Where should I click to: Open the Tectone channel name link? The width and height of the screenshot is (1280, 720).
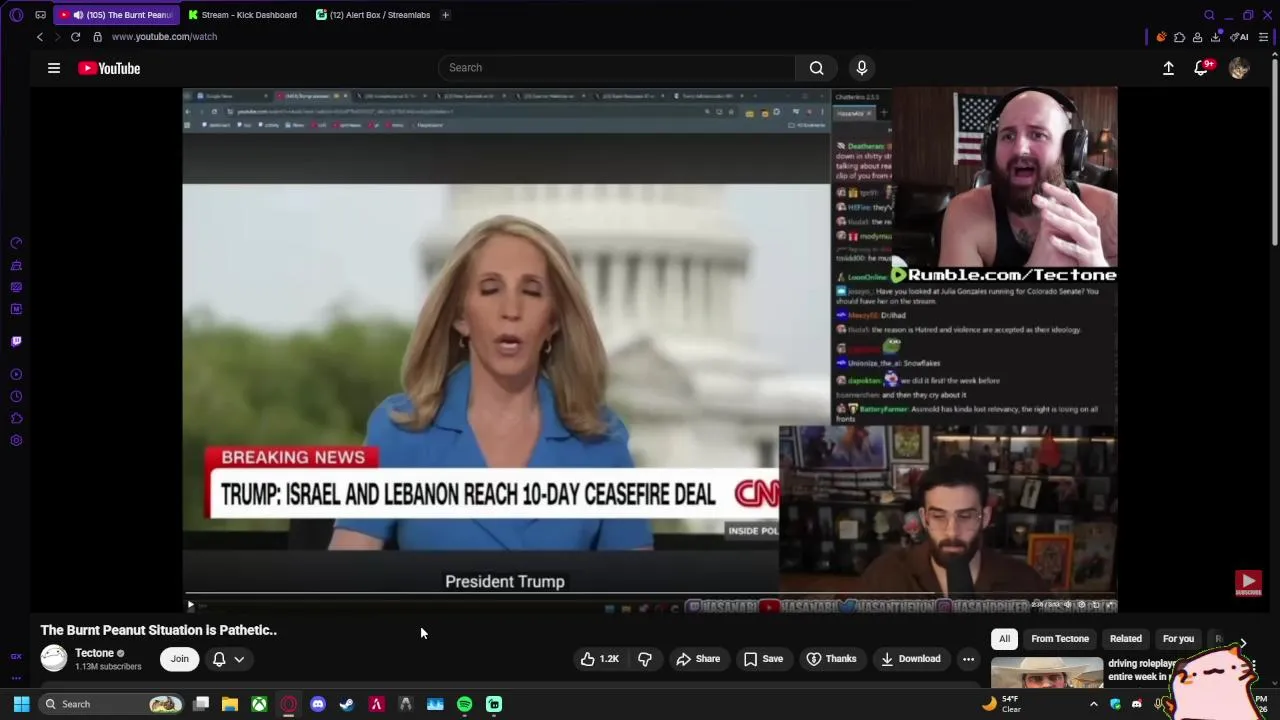(x=94, y=653)
